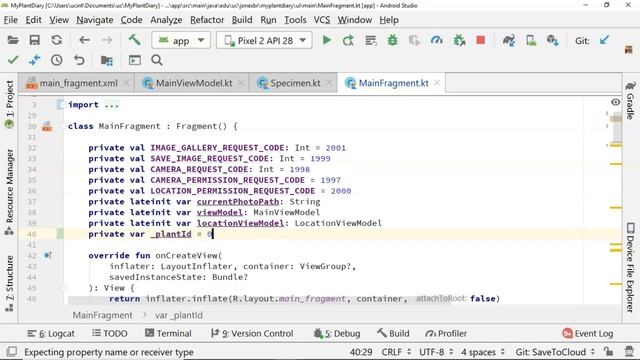Click the Synchronize refresh icon
Image resolution: width=640 pixels, height=360 pixels.
click(57, 40)
